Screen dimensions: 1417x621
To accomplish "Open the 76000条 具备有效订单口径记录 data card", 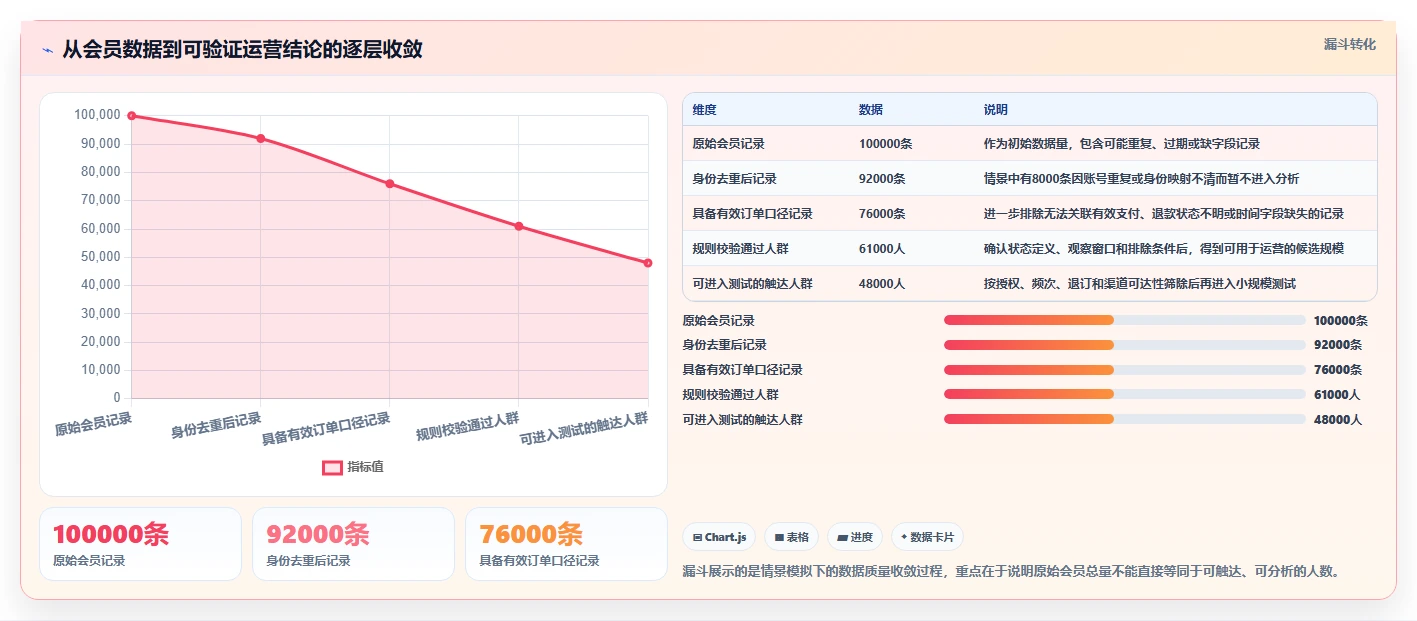I will pyautogui.click(x=566, y=544).
